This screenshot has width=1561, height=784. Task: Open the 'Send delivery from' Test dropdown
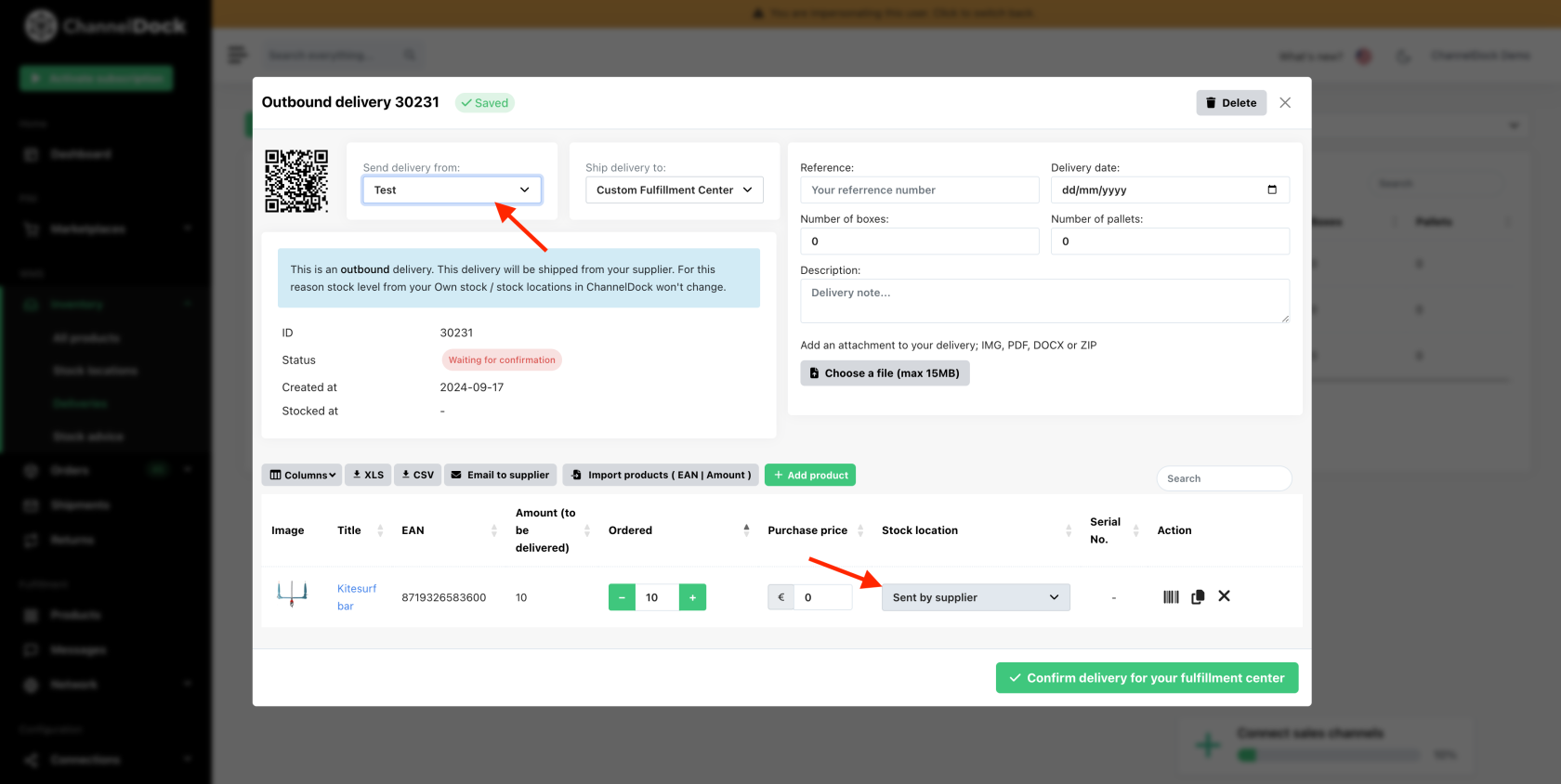click(452, 189)
